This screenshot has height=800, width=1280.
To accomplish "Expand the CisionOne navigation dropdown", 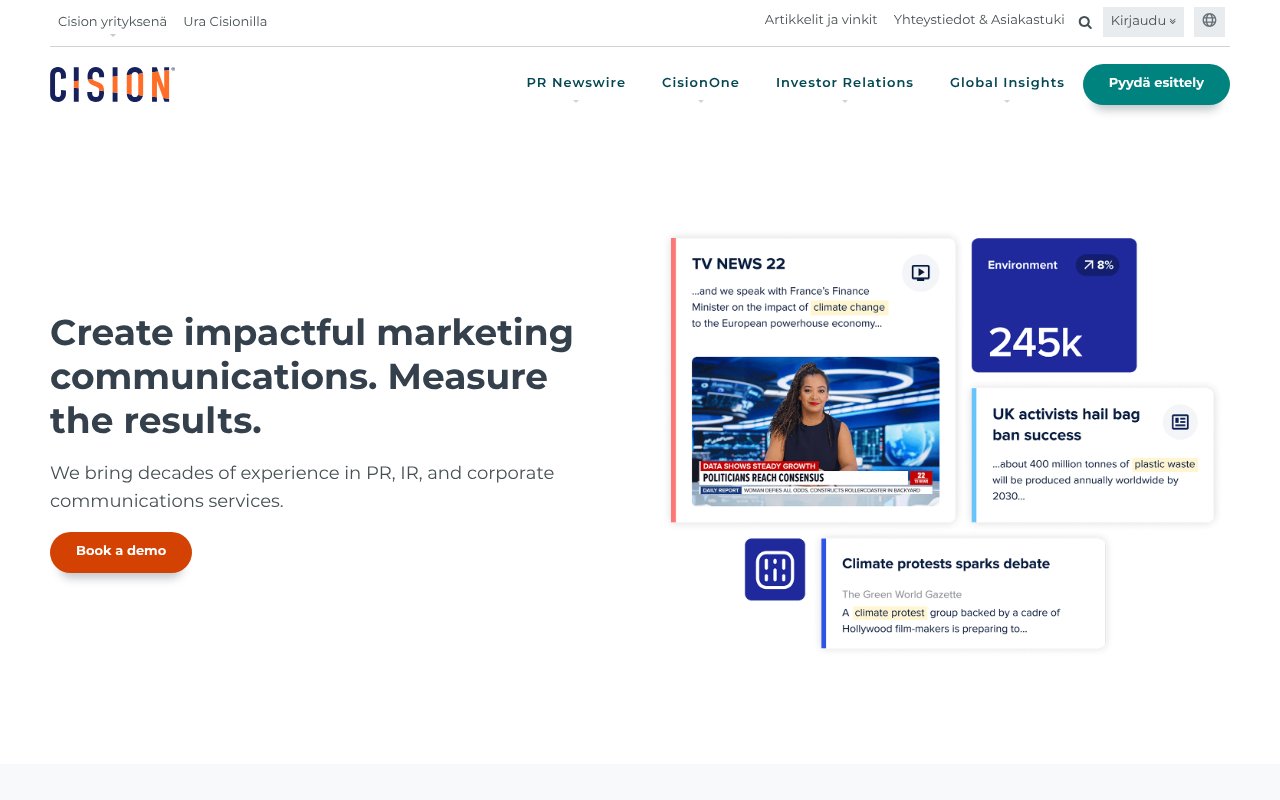I will pyautogui.click(x=701, y=83).
